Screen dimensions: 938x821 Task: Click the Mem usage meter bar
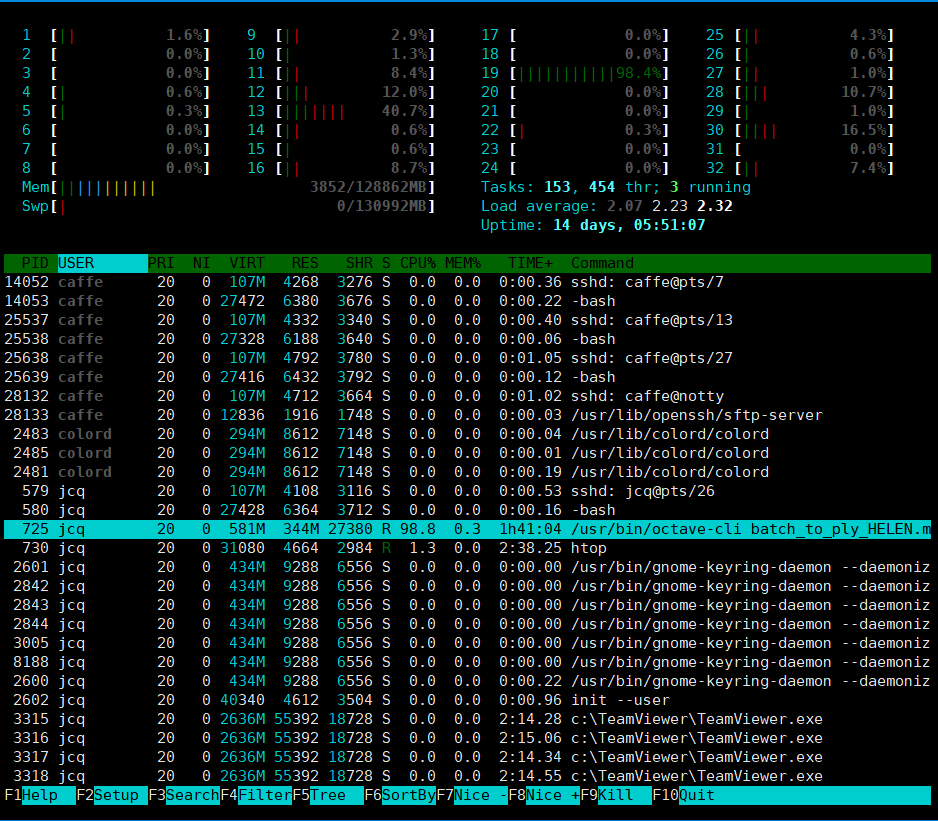tap(243, 187)
